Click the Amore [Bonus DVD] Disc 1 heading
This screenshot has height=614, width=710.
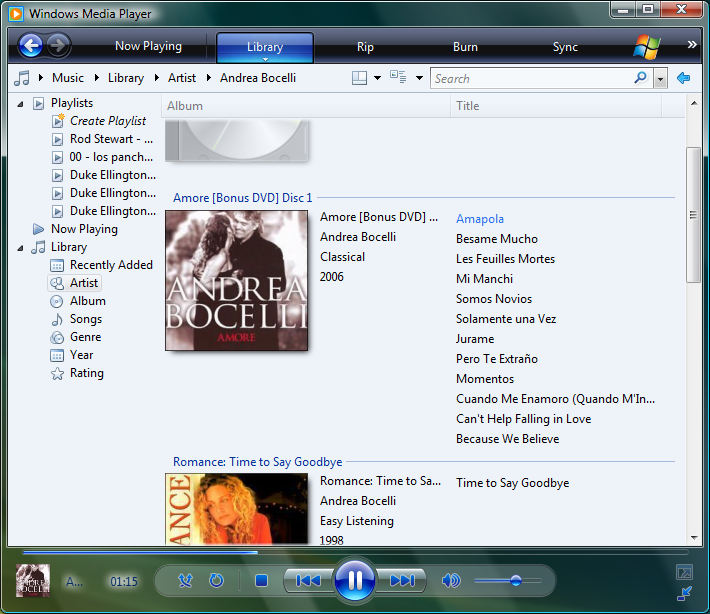coord(243,198)
